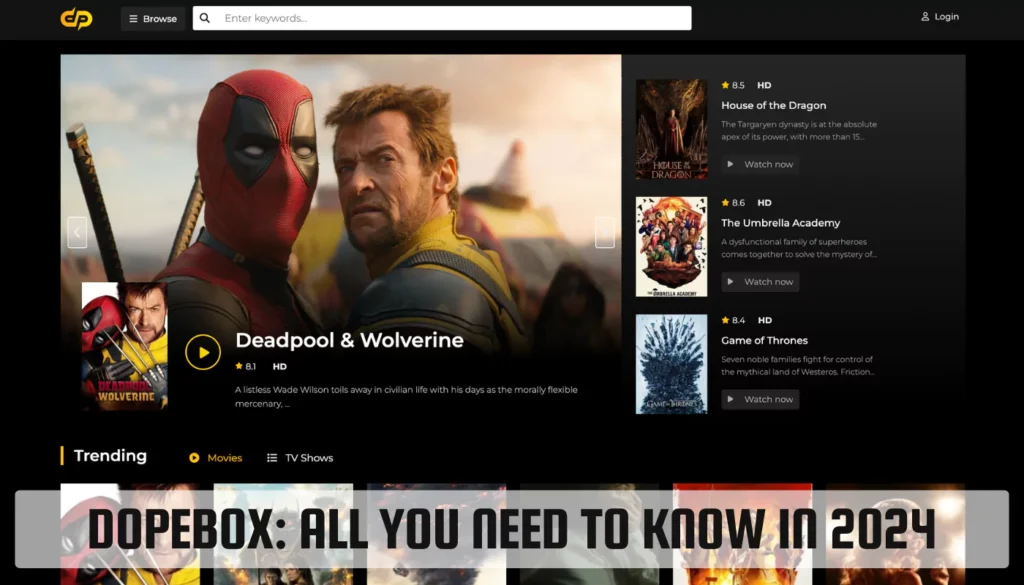Click the Login user icon

[x=925, y=17]
